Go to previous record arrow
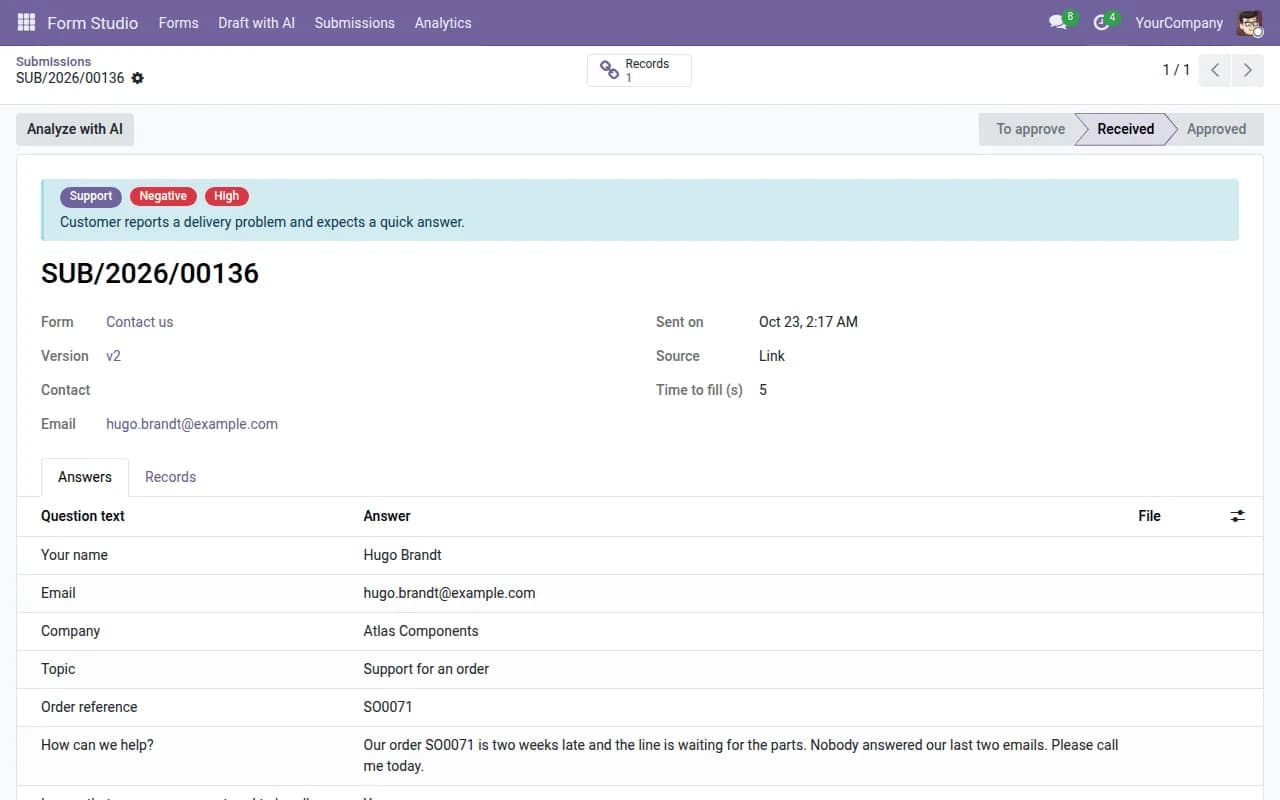The width and height of the screenshot is (1280, 800). pyautogui.click(x=1215, y=70)
